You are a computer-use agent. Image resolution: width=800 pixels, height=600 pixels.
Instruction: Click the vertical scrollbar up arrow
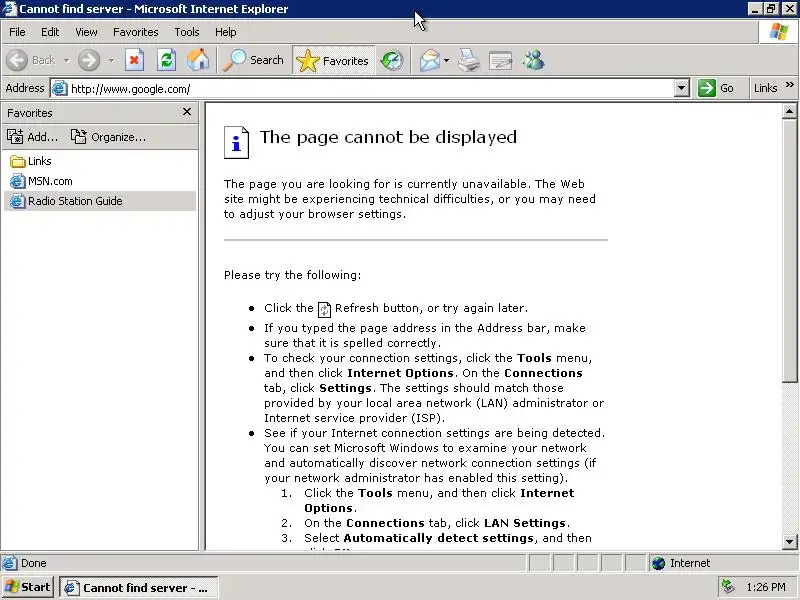789,111
